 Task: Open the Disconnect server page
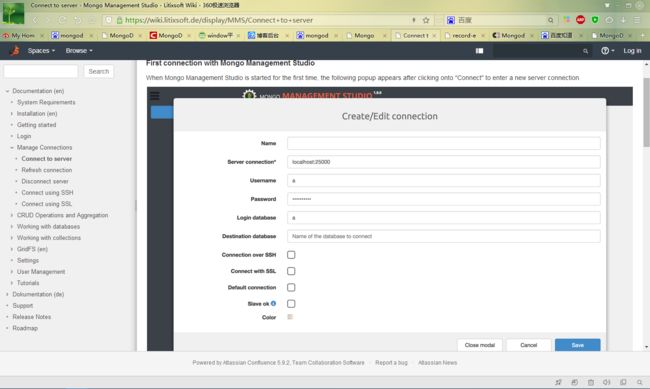point(45,181)
